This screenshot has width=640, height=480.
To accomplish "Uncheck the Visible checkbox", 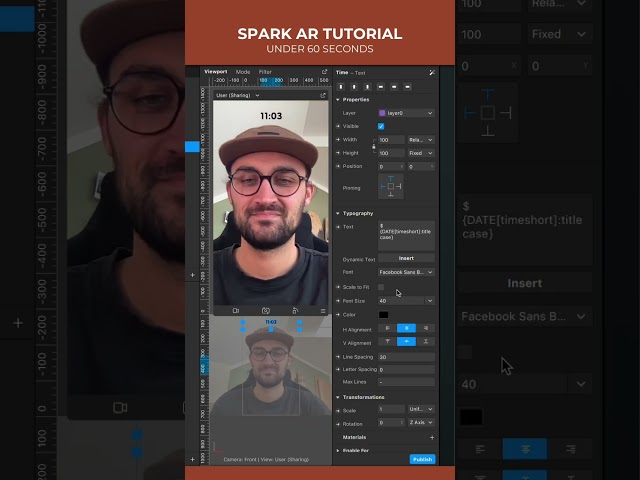I will pos(381,126).
